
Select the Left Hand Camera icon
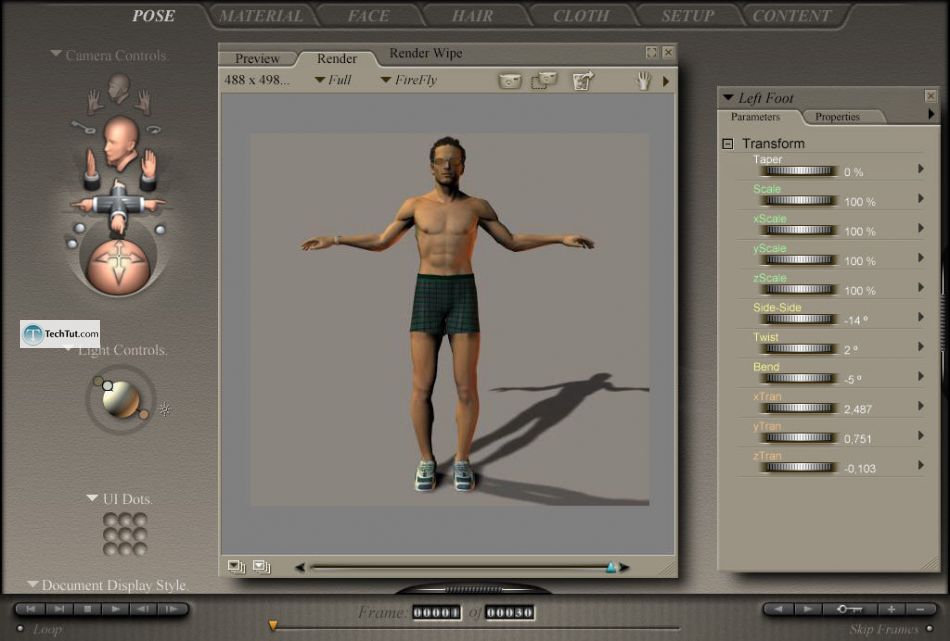click(144, 101)
